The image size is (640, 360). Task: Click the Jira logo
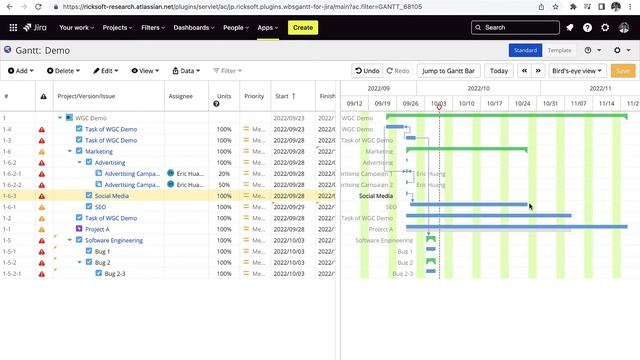pos(35,27)
